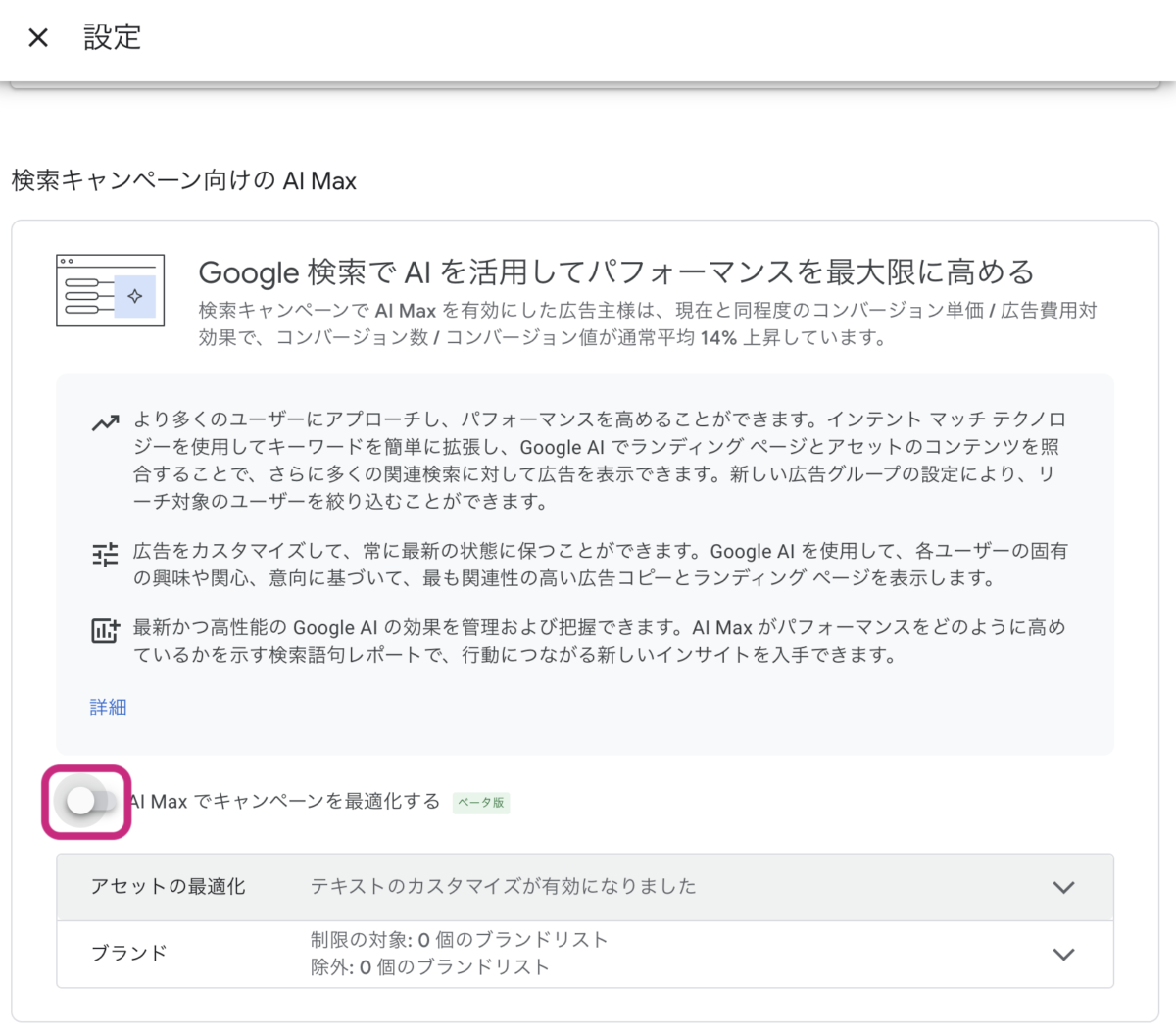Click the 14% 上昇 description text
The width and height of the screenshot is (1176, 1035).
point(647,324)
